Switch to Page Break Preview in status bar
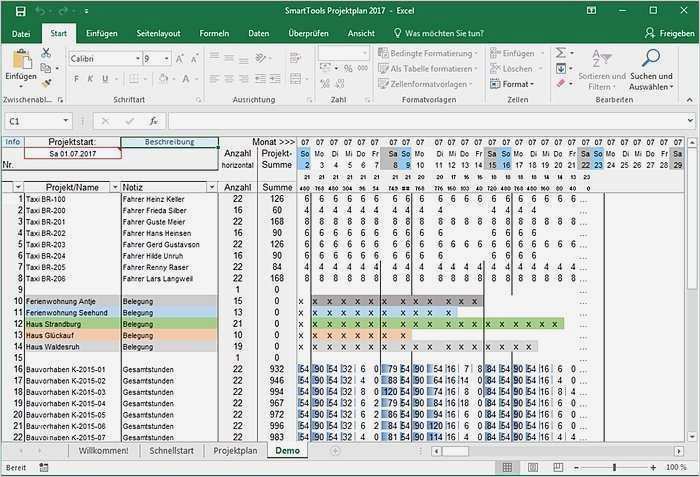The height and width of the screenshot is (477, 700). point(558,467)
